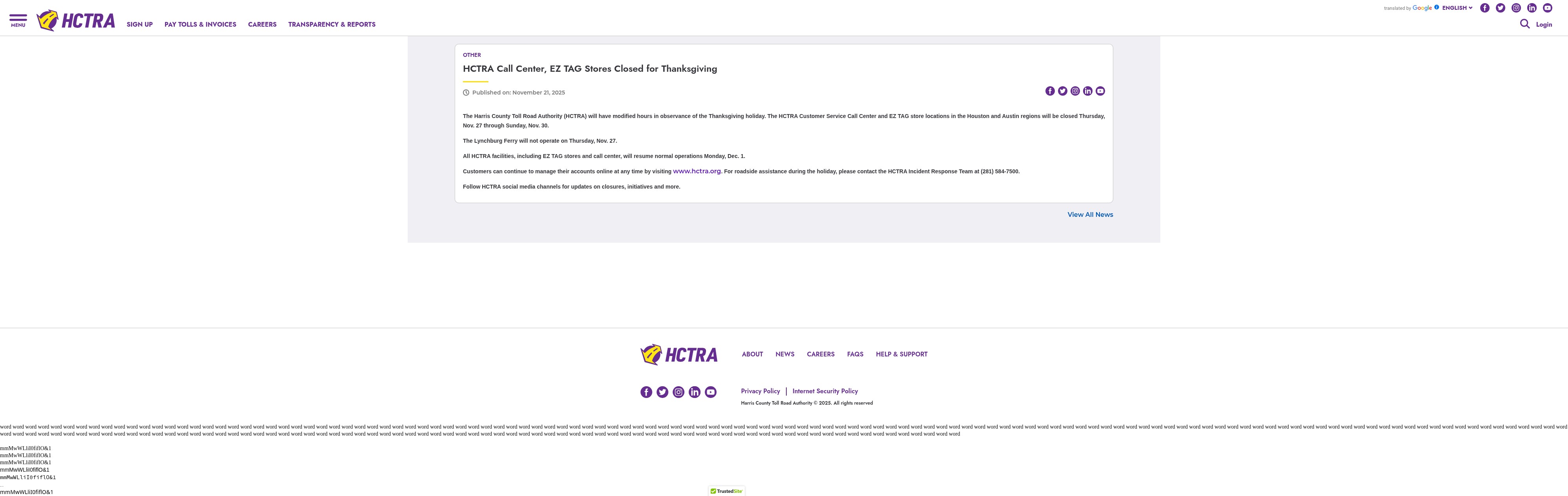Open article's YouTube icon
This screenshot has width=1568, height=496.
1100,91
